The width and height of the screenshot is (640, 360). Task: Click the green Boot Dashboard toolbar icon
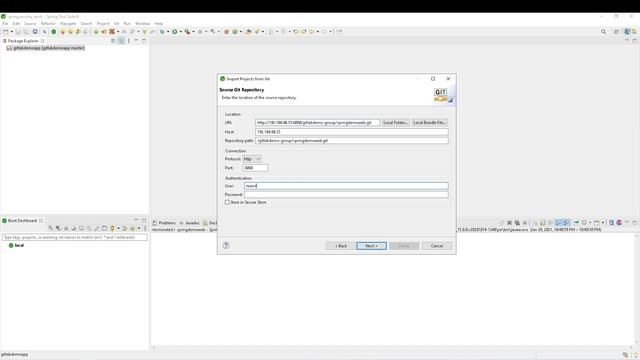click(x=53, y=31)
